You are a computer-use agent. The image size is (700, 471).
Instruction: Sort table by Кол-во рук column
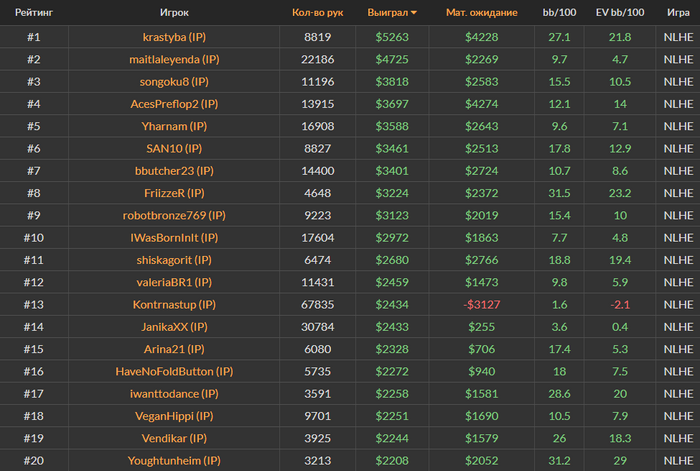pyautogui.click(x=316, y=13)
